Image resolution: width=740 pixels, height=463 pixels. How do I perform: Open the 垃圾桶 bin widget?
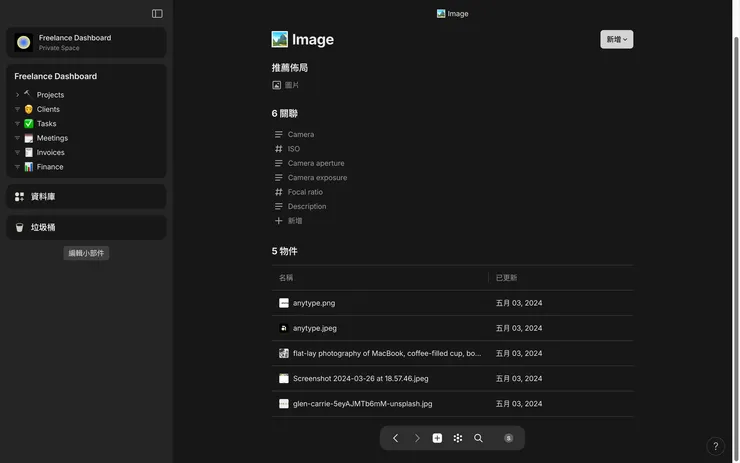click(86, 227)
